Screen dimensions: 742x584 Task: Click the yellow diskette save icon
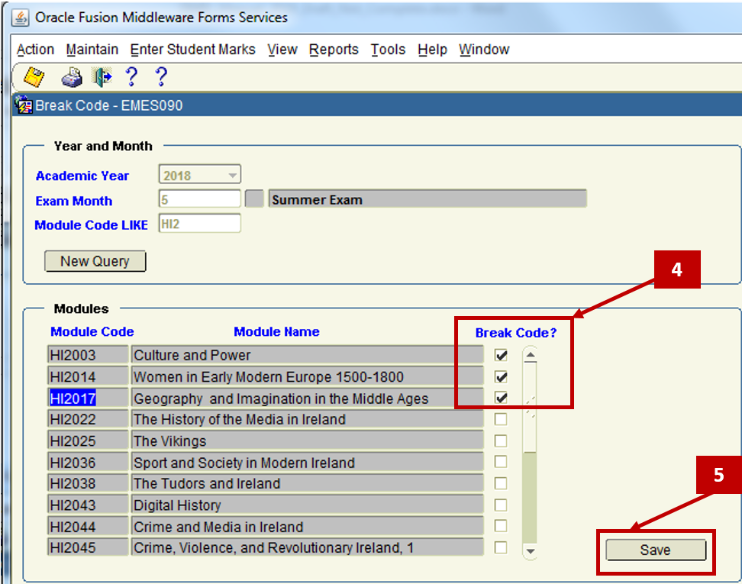[x=34, y=77]
